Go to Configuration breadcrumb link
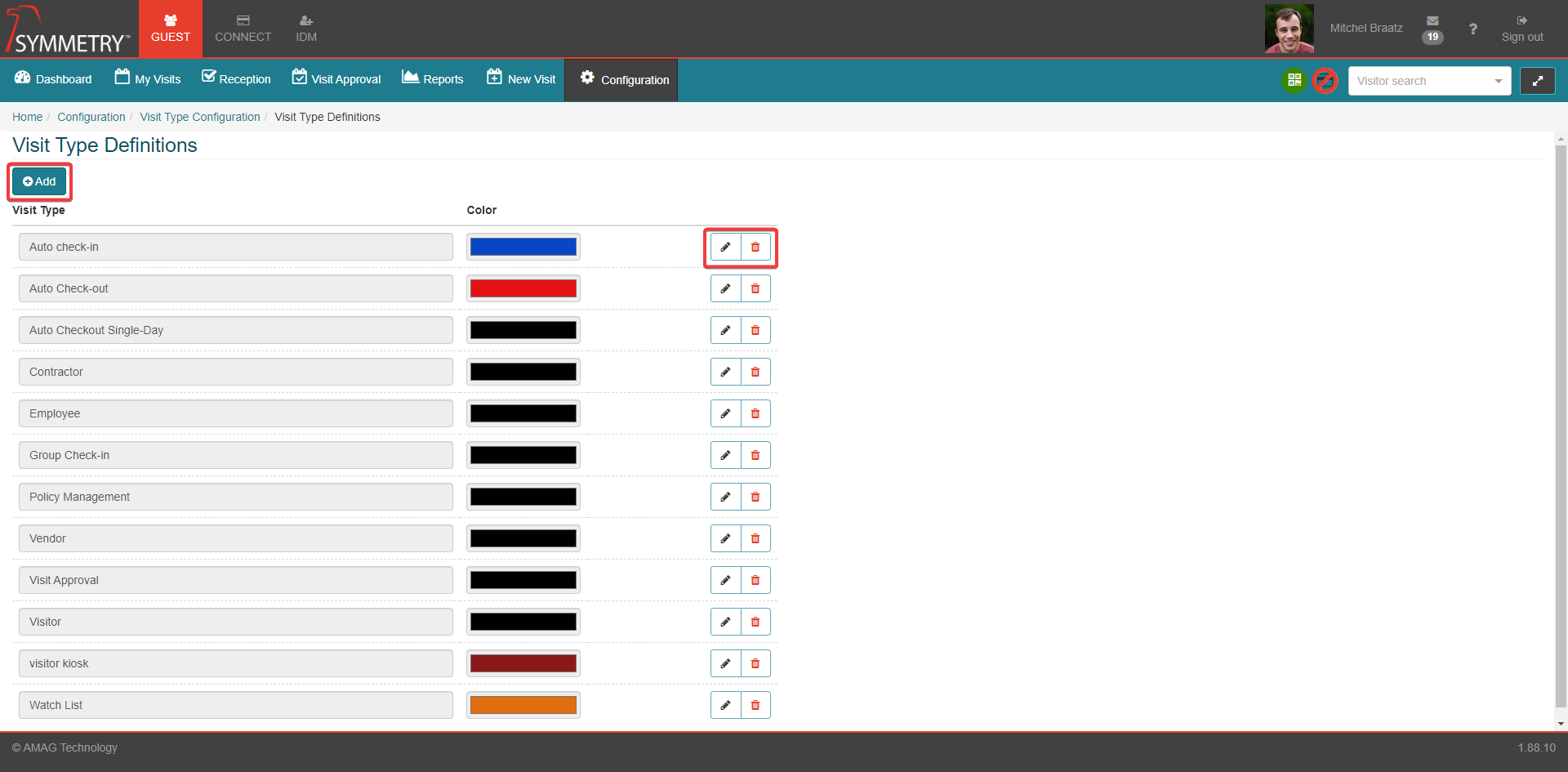Screen dimensions: 1568x772 click(x=91, y=117)
